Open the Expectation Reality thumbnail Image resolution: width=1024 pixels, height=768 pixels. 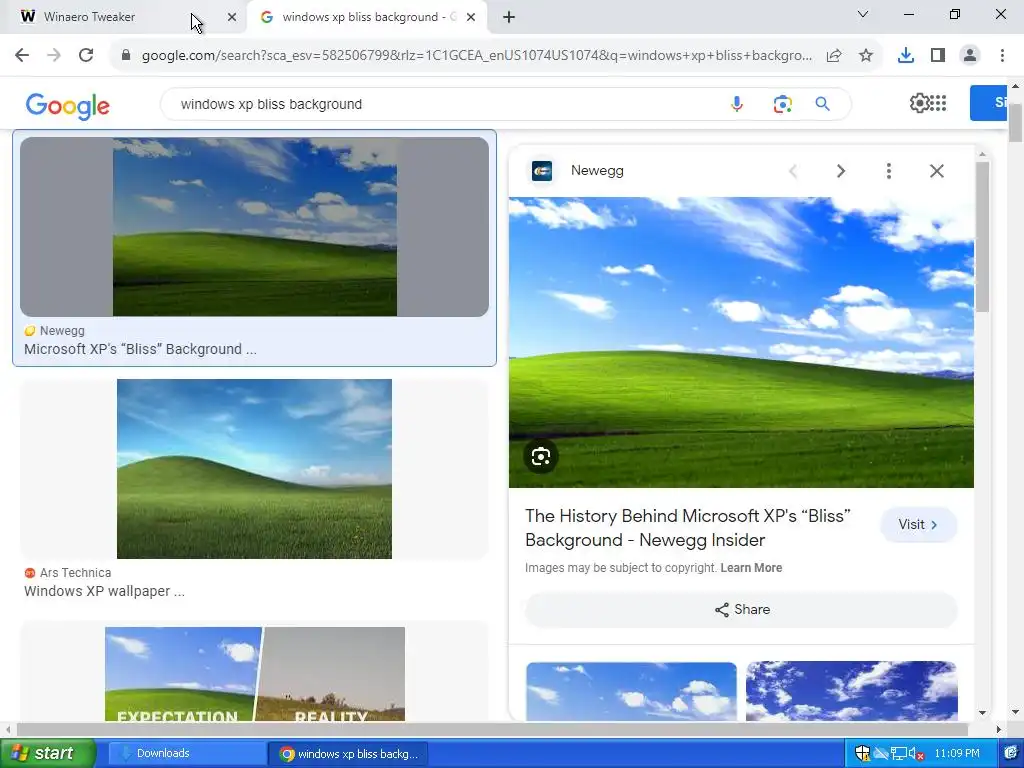[x=255, y=674]
